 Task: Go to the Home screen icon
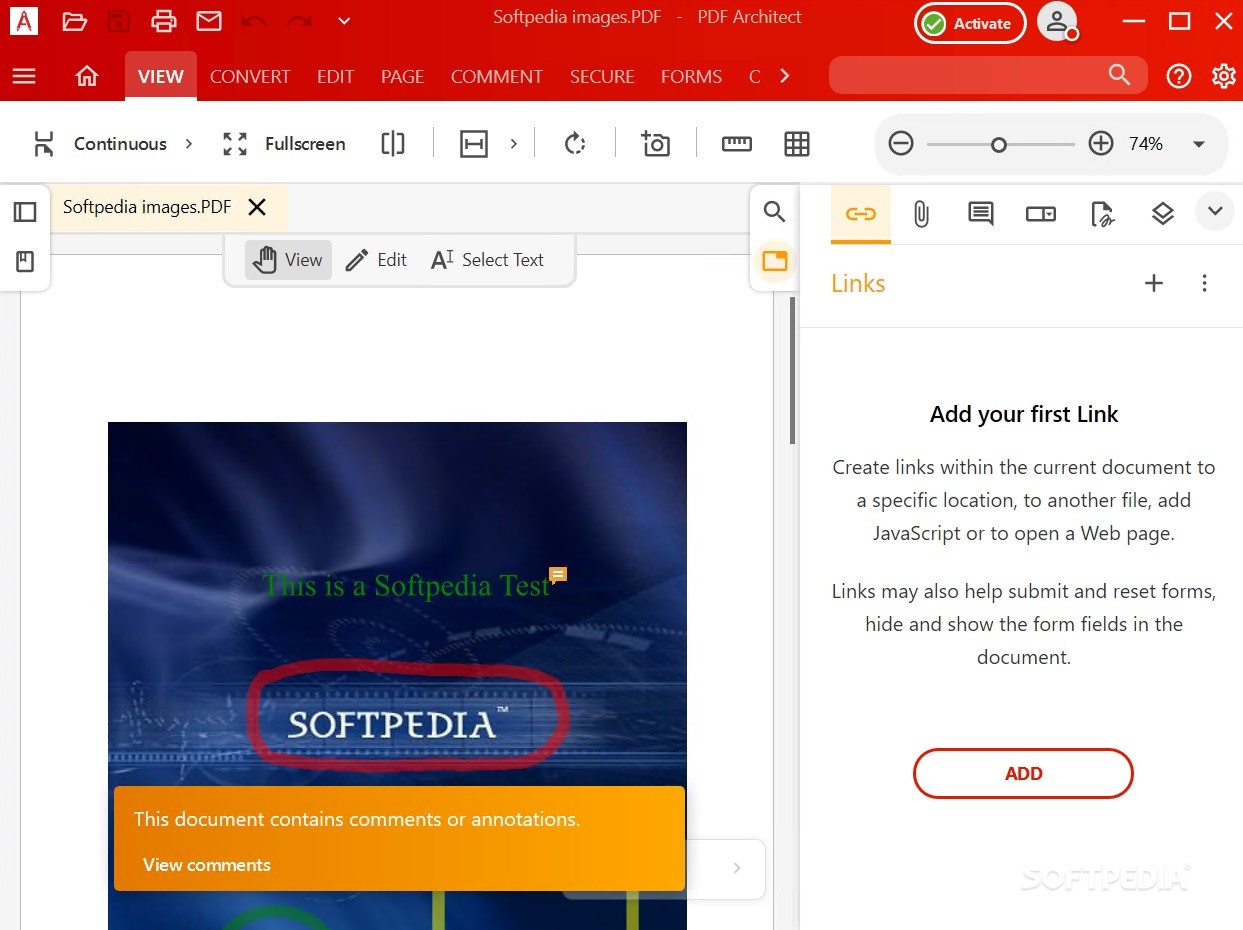tap(87, 76)
